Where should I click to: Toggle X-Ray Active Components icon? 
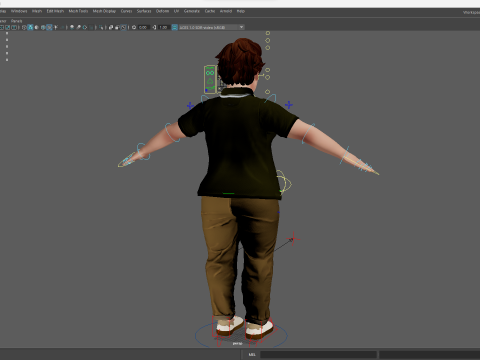coord(117,27)
